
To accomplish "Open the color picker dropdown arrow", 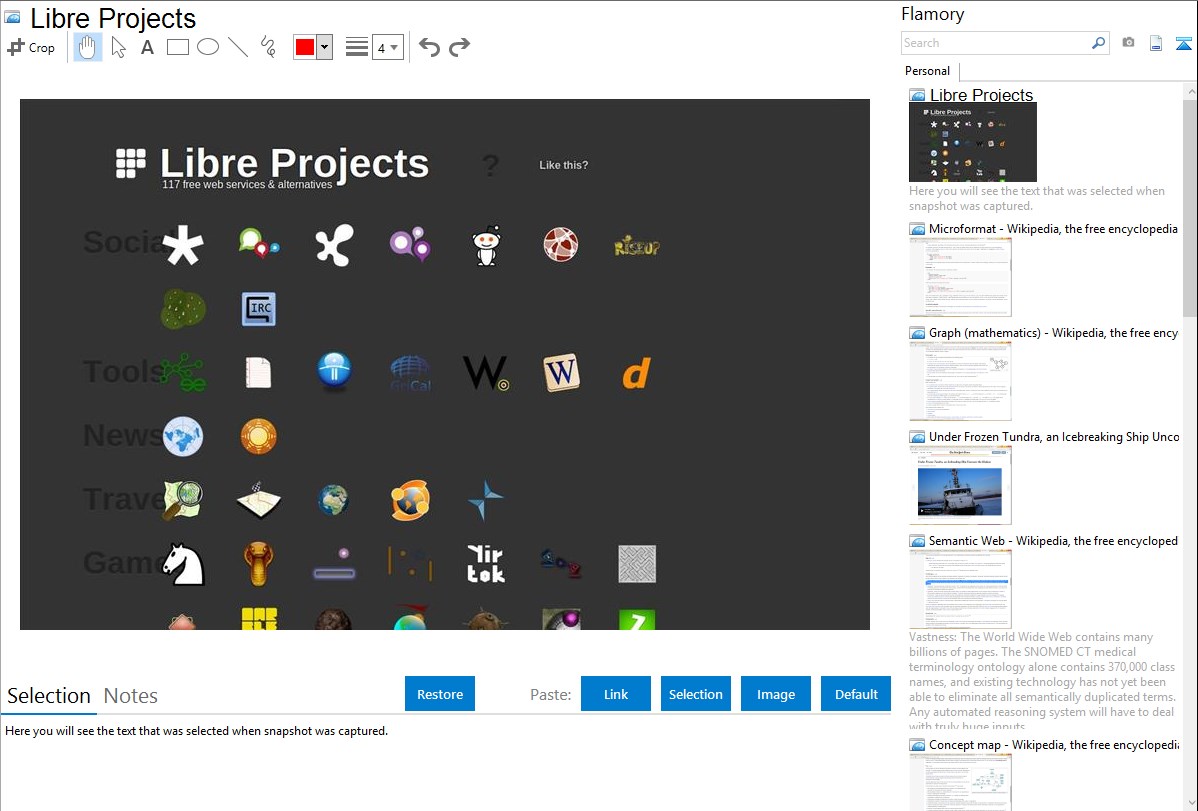I will [x=324, y=47].
